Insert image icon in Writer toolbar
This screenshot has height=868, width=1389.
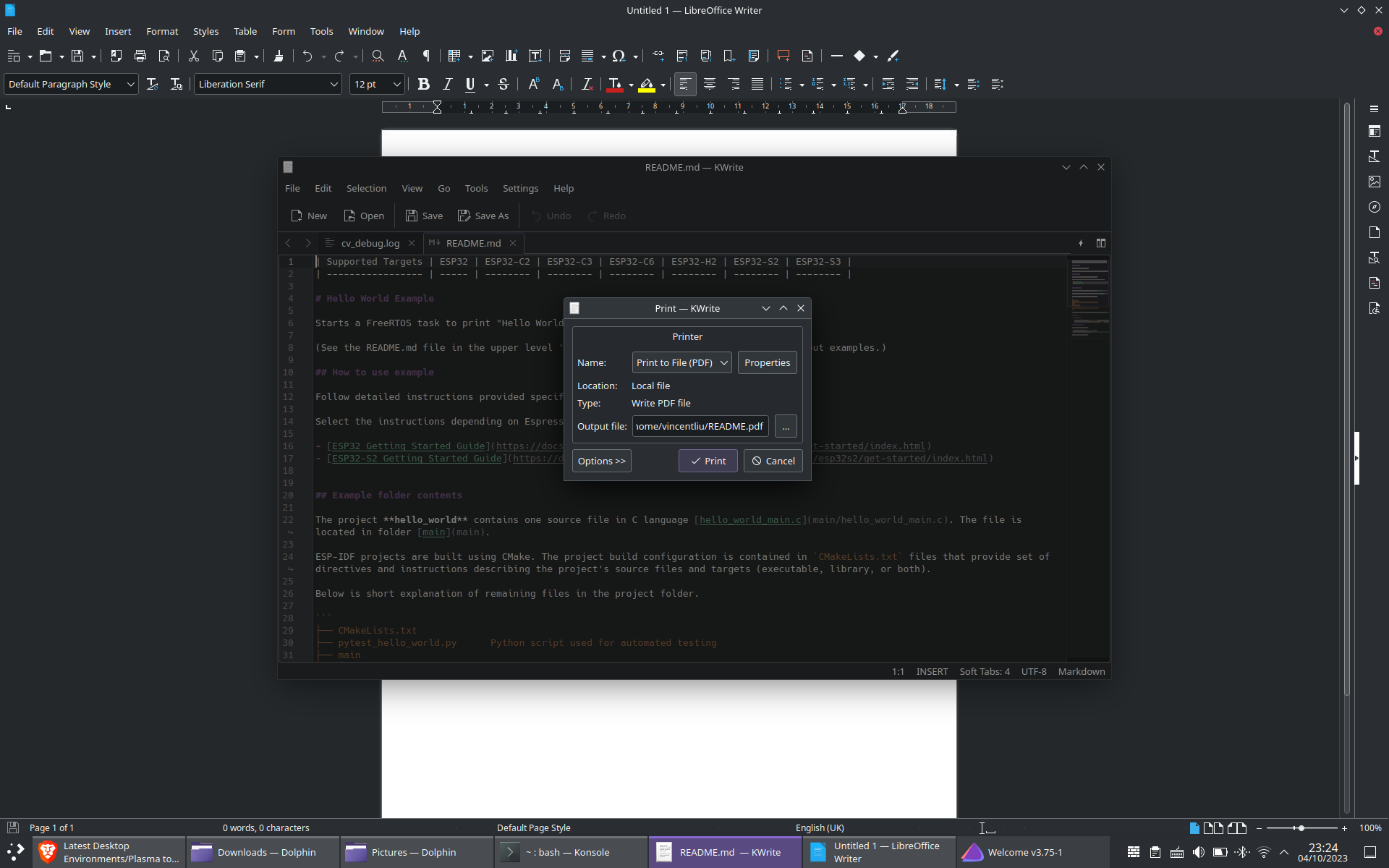[x=488, y=56]
